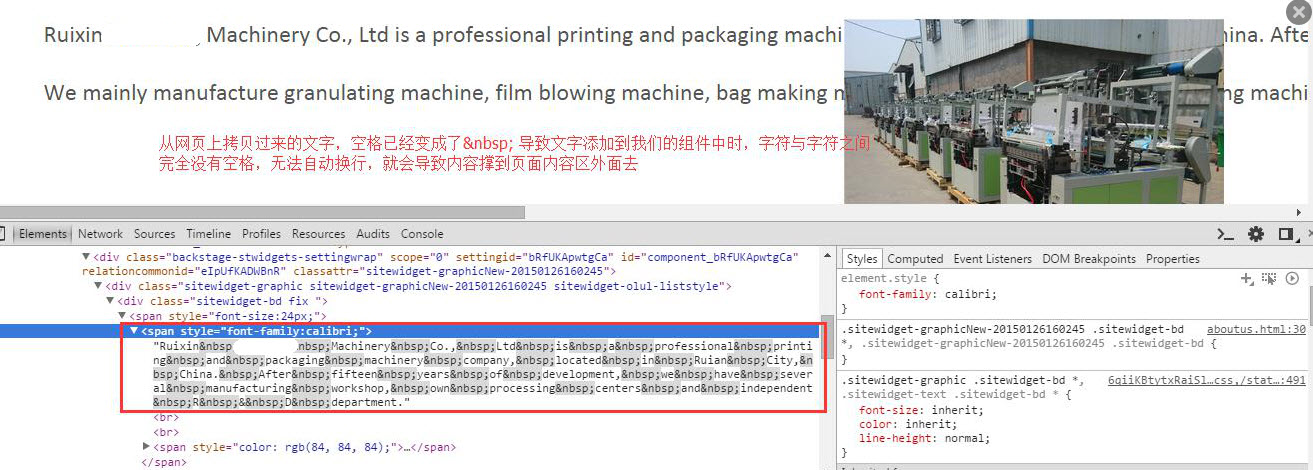
Task: Switch to the Network panel tab
Action: 100,234
